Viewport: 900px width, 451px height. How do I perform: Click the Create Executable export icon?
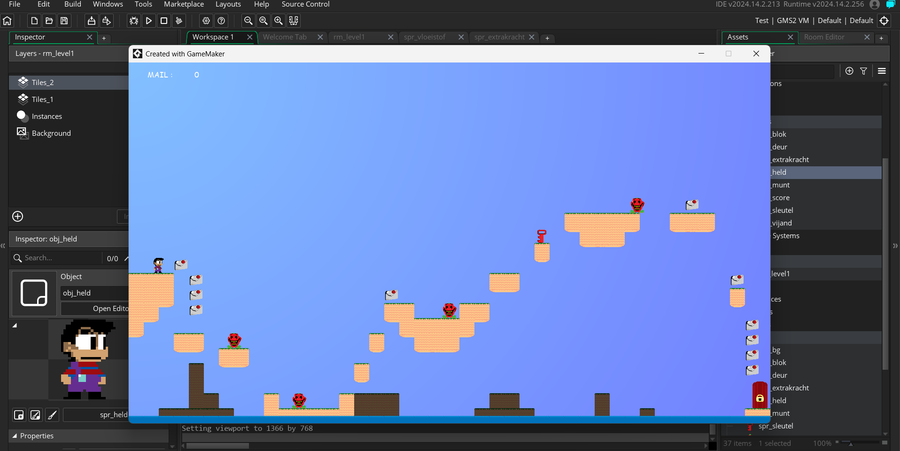pyautogui.click(x=91, y=21)
